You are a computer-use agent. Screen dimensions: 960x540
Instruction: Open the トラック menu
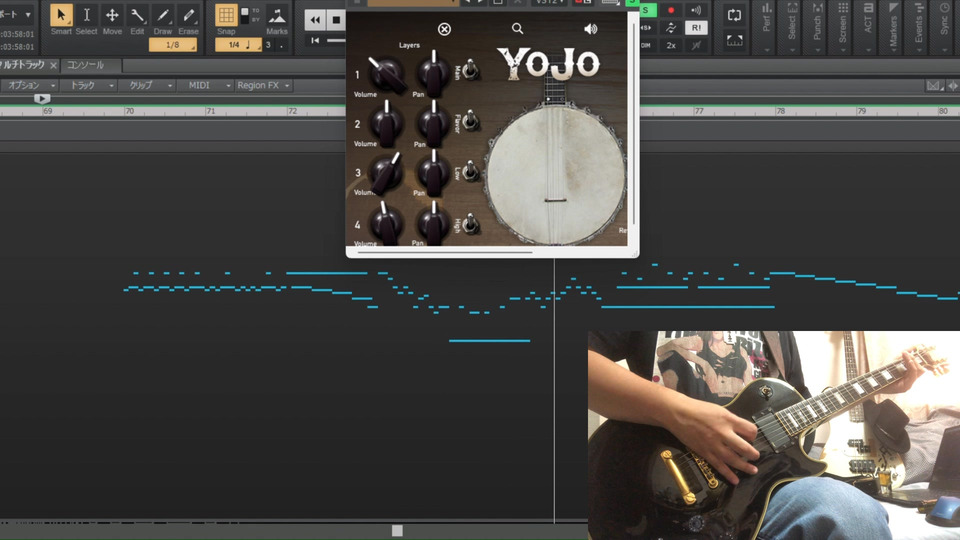pos(88,85)
